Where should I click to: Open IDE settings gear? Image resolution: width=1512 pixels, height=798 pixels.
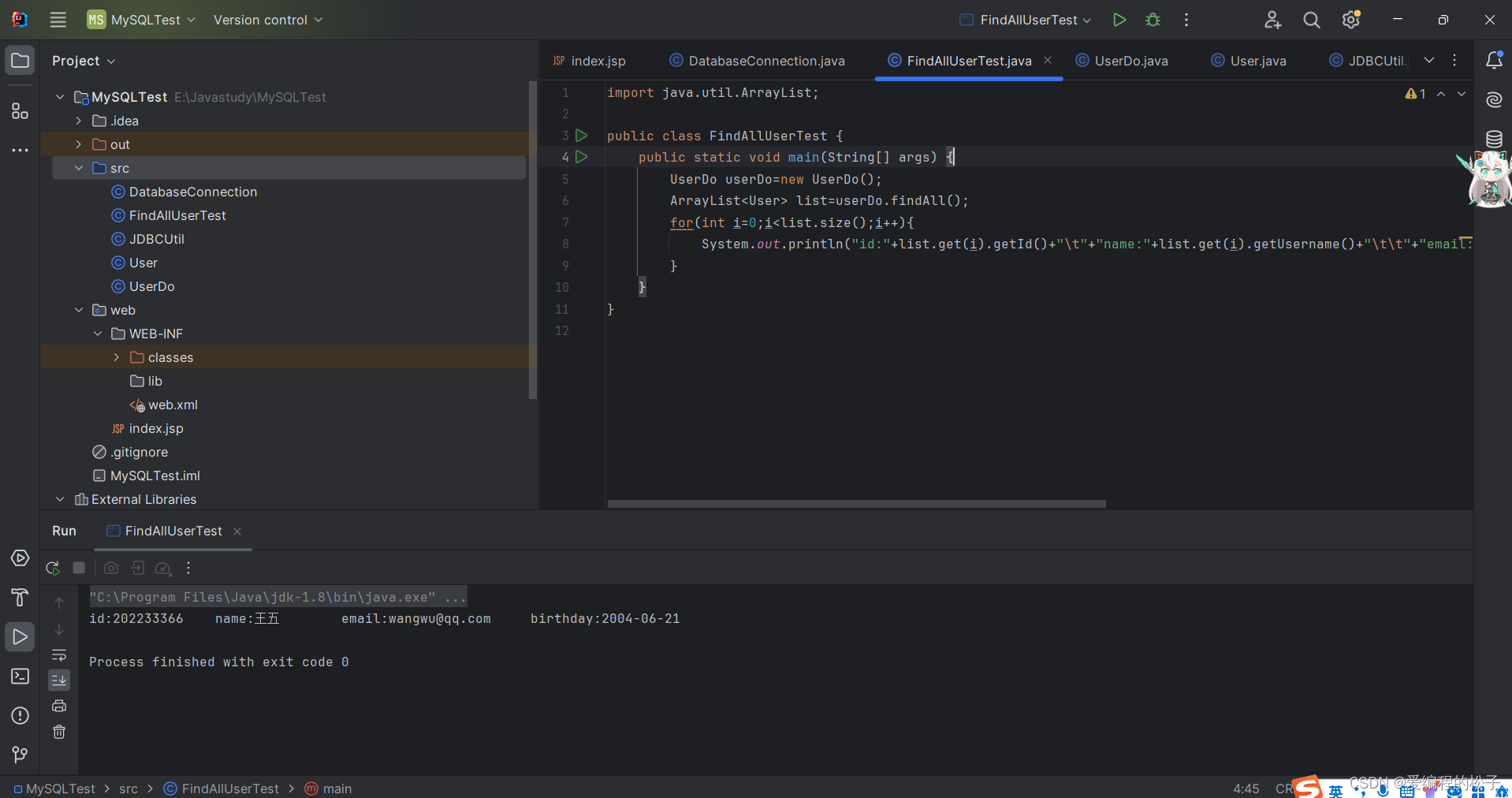[1351, 20]
